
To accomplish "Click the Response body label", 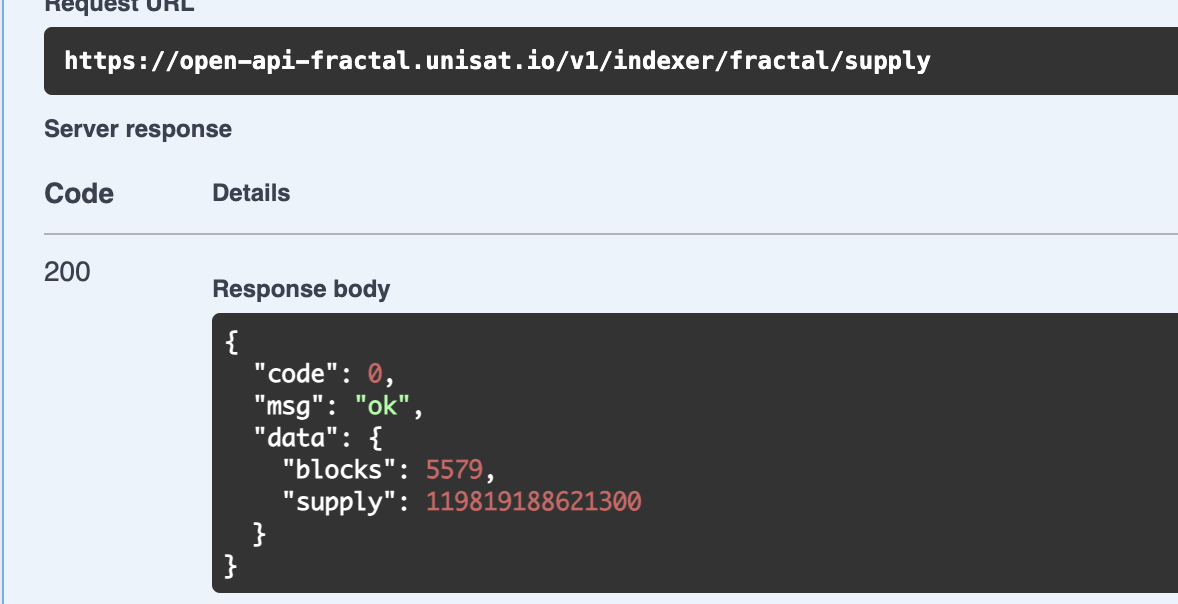I will click(x=301, y=289).
